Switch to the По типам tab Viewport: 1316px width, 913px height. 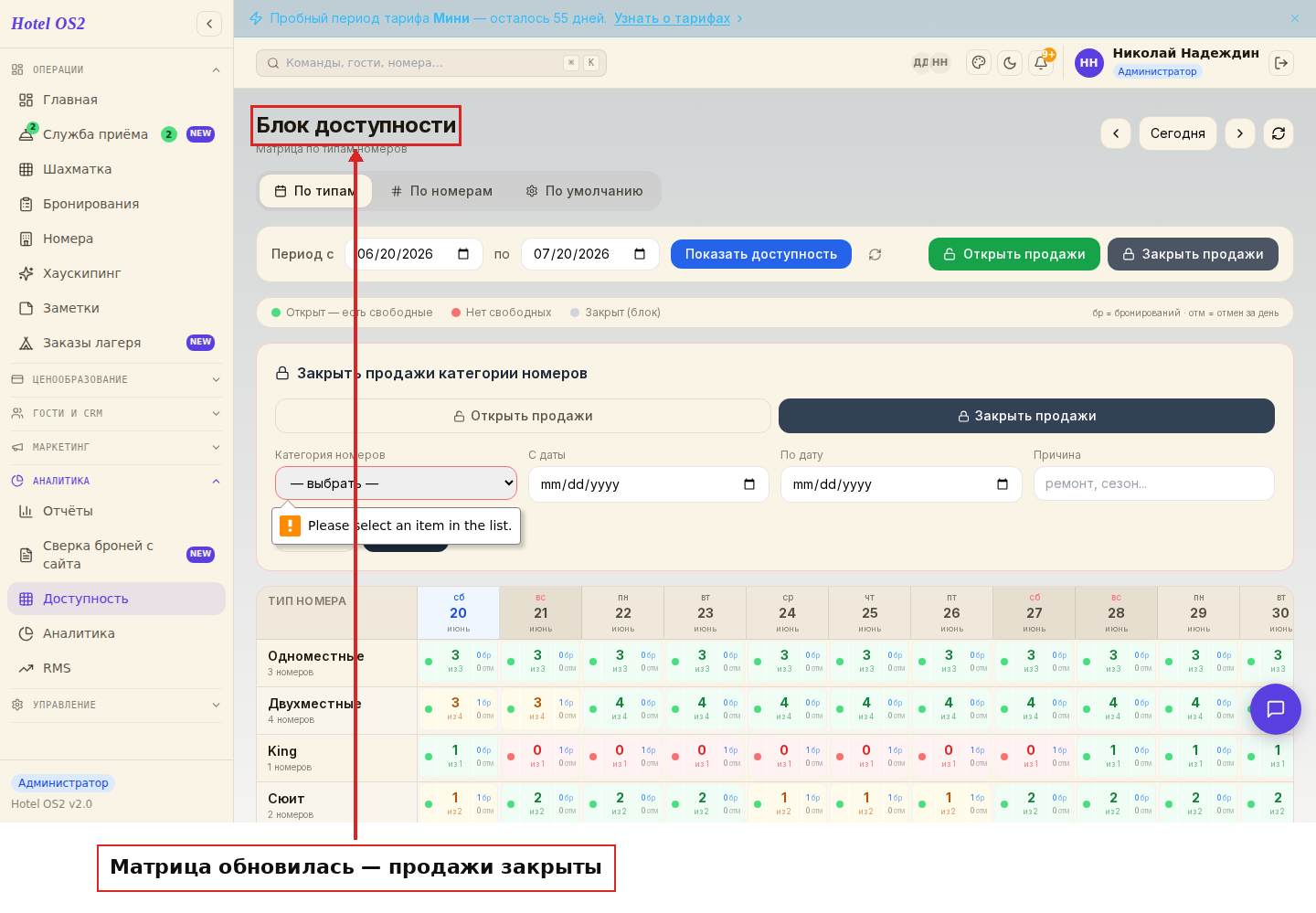[315, 191]
